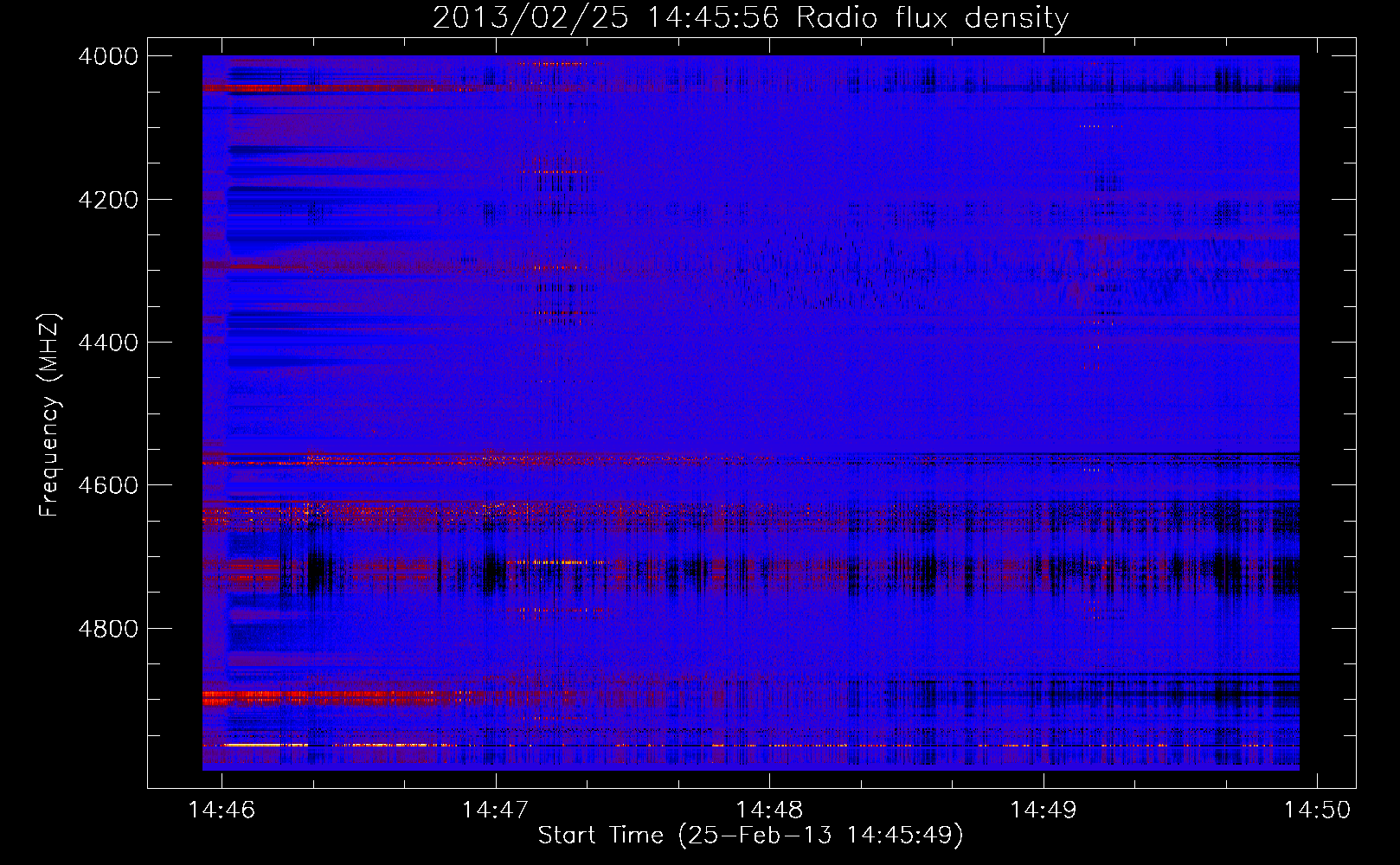Click the 14:48 time axis label
The width and height of the screenshot is (1400, 865).
coord(769,810)
